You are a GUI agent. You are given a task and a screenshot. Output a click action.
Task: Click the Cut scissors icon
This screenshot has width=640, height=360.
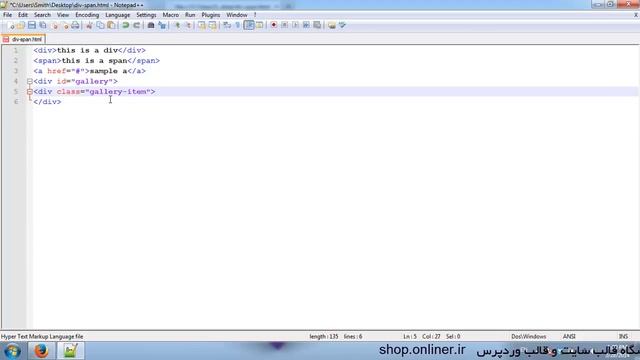[x=89, y=25]
